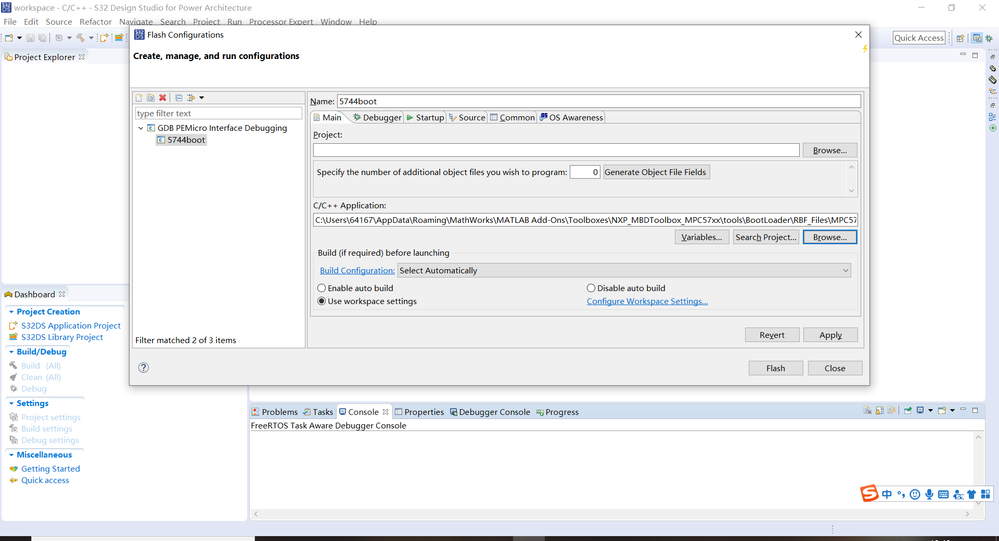Click the Apply button
This screenshot has width=999, height=541.
point(830,335)
